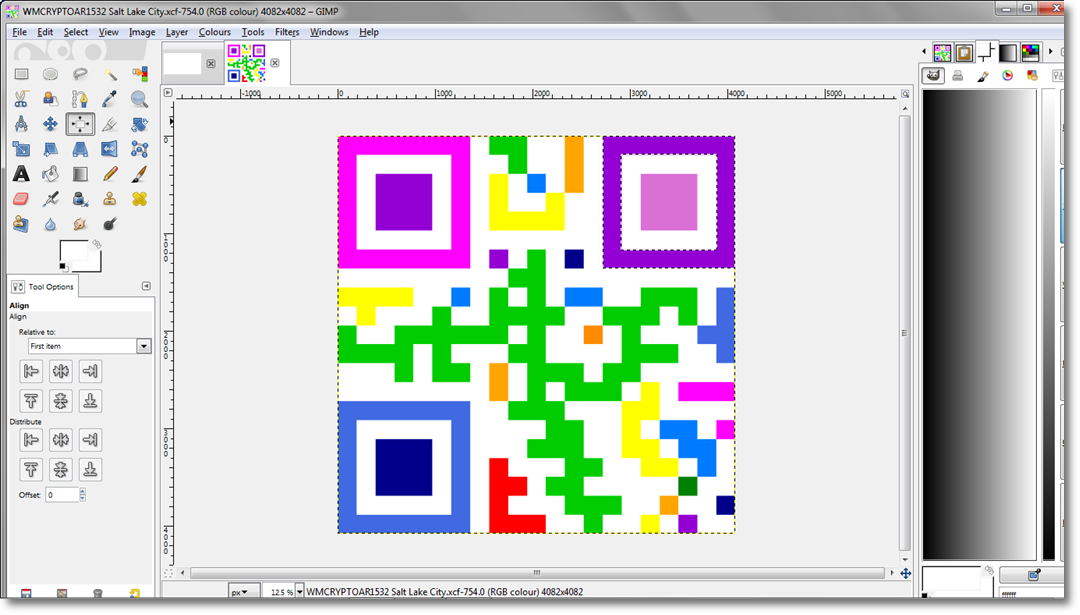This screenshot has width=1080, height=615.
Task: Reset colours to black and white
Action: click(x=63, y=267)
